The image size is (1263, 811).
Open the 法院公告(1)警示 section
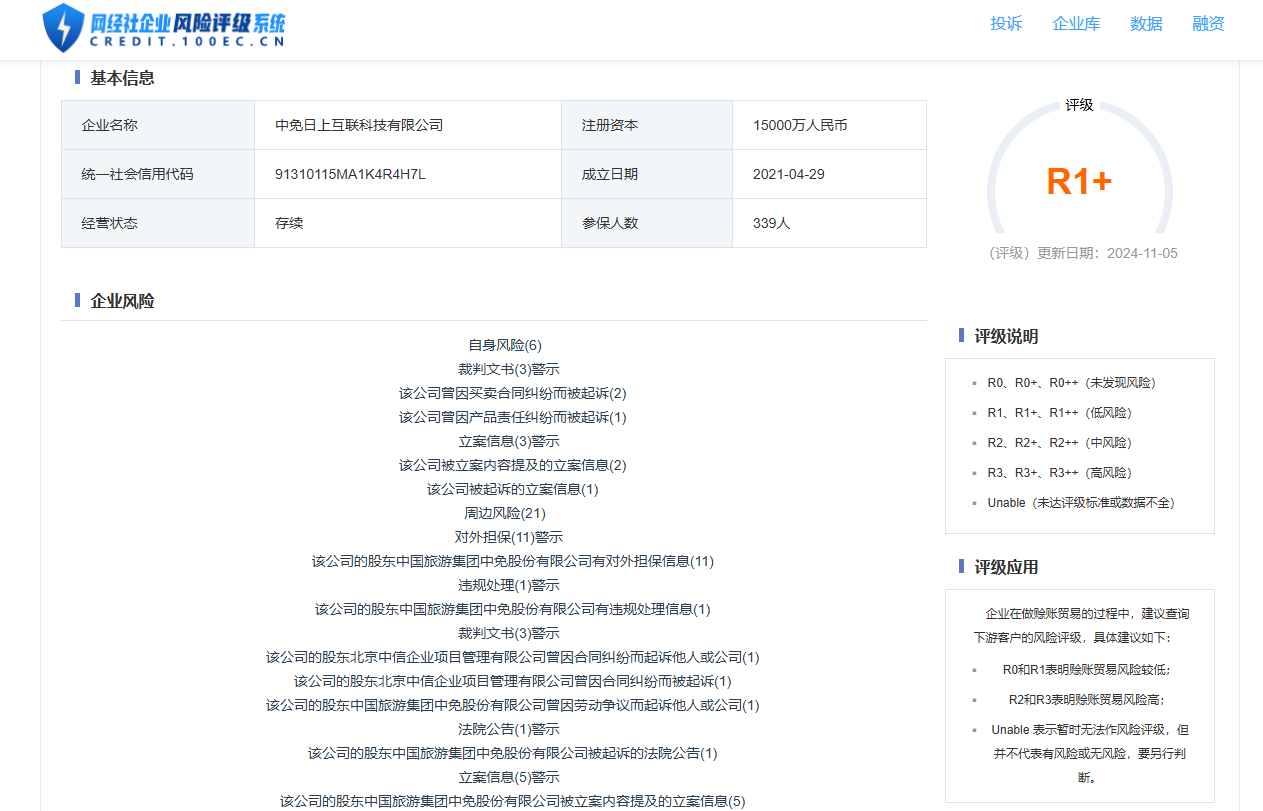(508, 729)
